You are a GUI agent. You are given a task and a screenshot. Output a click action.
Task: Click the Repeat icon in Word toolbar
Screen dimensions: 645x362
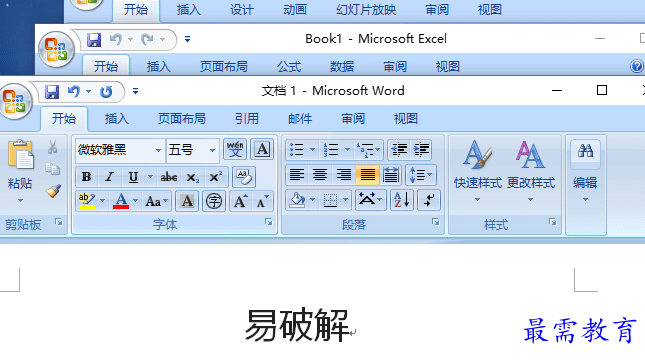[x=106, y=91]
